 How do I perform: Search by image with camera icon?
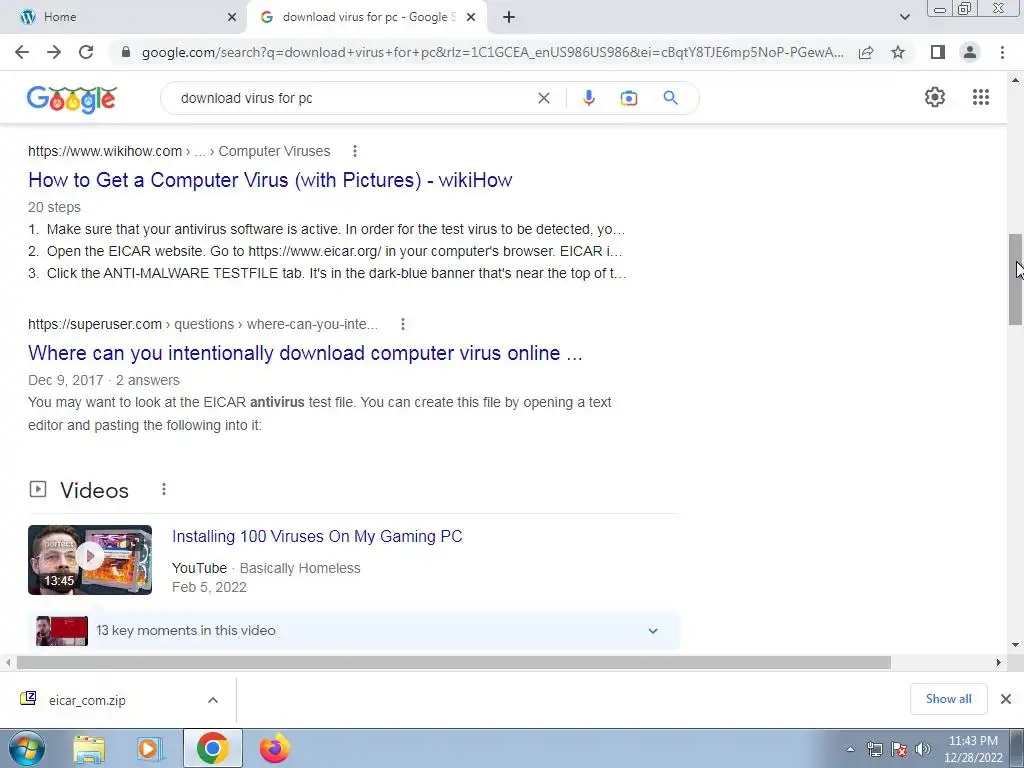628,98
